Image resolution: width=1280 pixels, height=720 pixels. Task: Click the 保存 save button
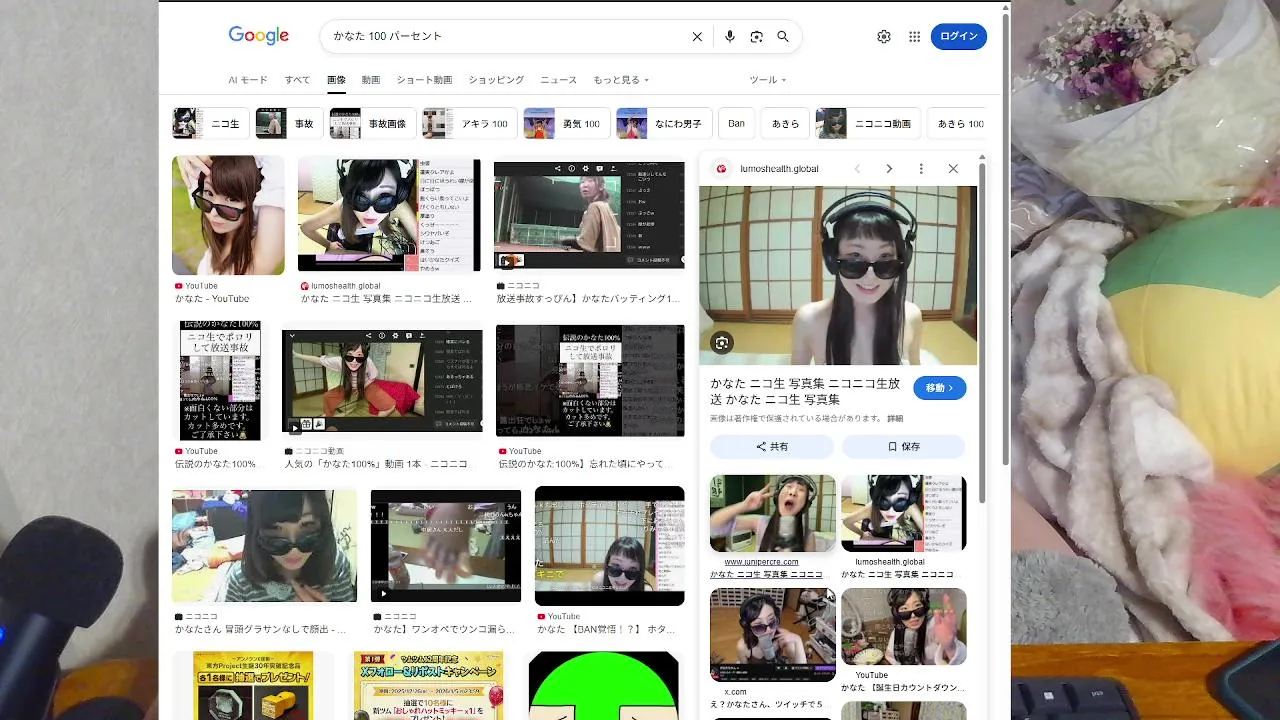tap(904, 447)
